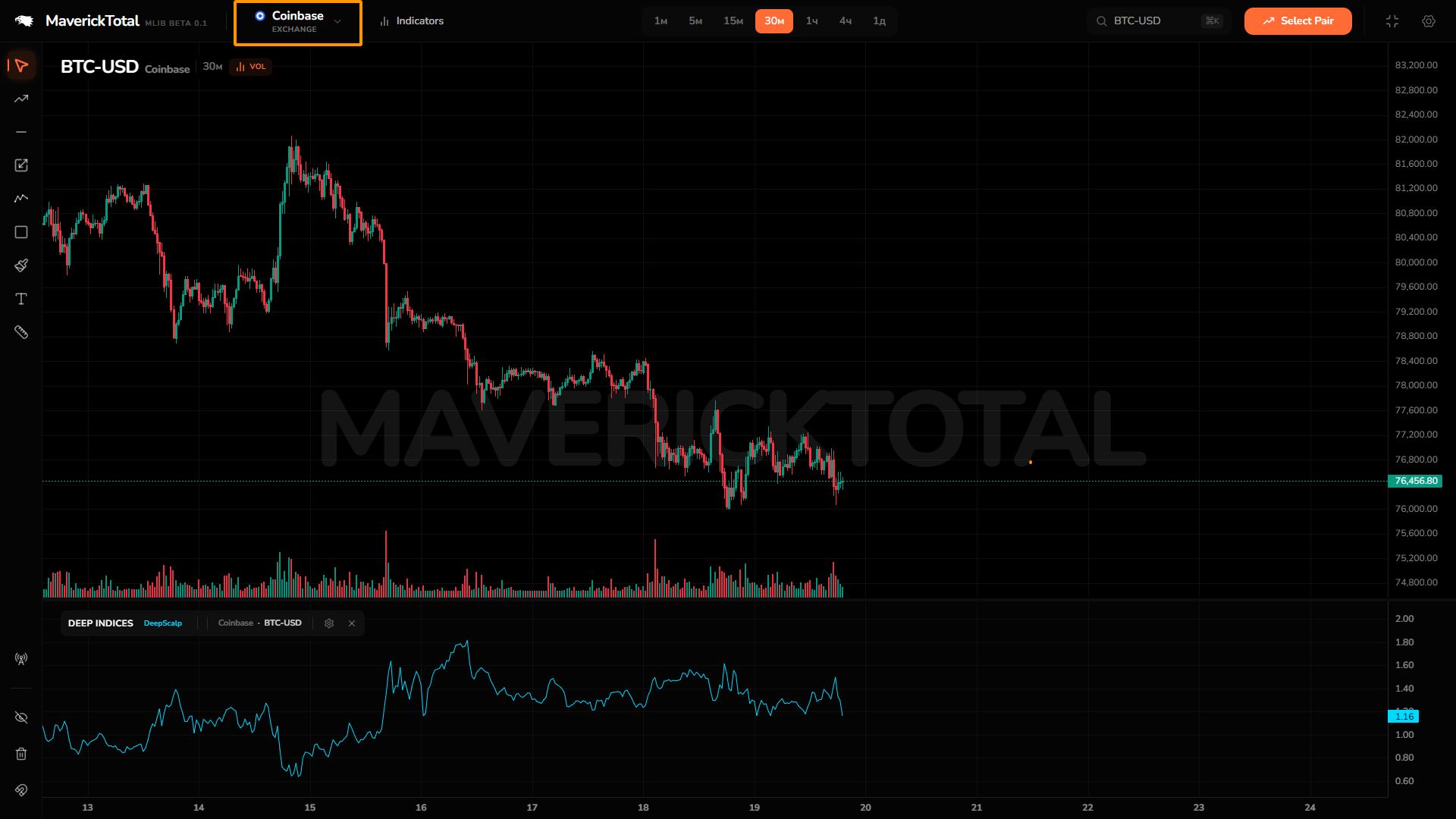Image resolution: width=1456 pixels, height=819 pixels.
Task: Click date 15 on the time axis
Action: pos(310,808)
